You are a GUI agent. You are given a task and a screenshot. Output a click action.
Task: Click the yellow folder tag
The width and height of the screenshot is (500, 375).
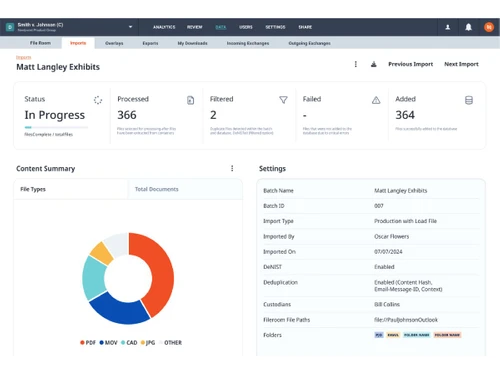[393, 335]
